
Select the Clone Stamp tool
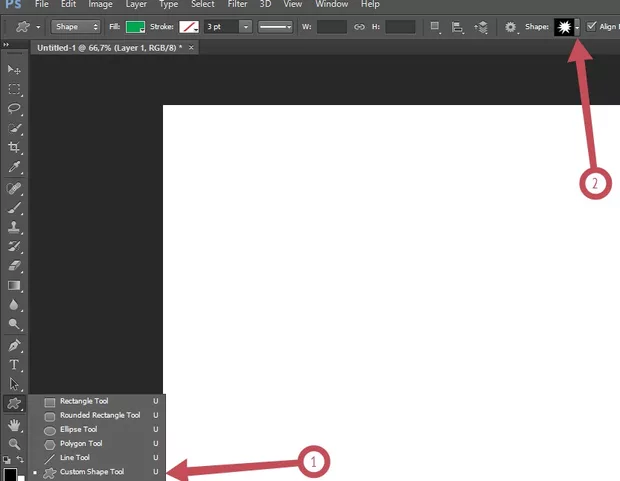[15, 227]
